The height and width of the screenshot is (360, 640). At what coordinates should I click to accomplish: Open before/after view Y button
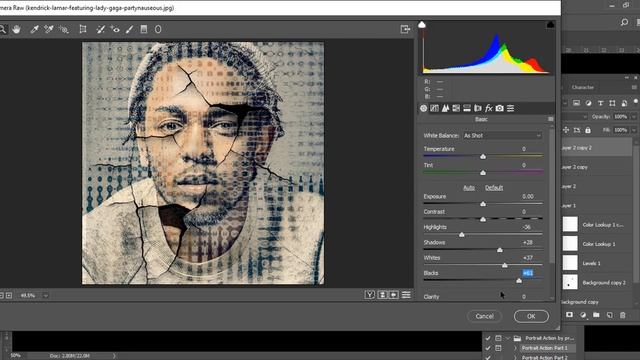370,295
